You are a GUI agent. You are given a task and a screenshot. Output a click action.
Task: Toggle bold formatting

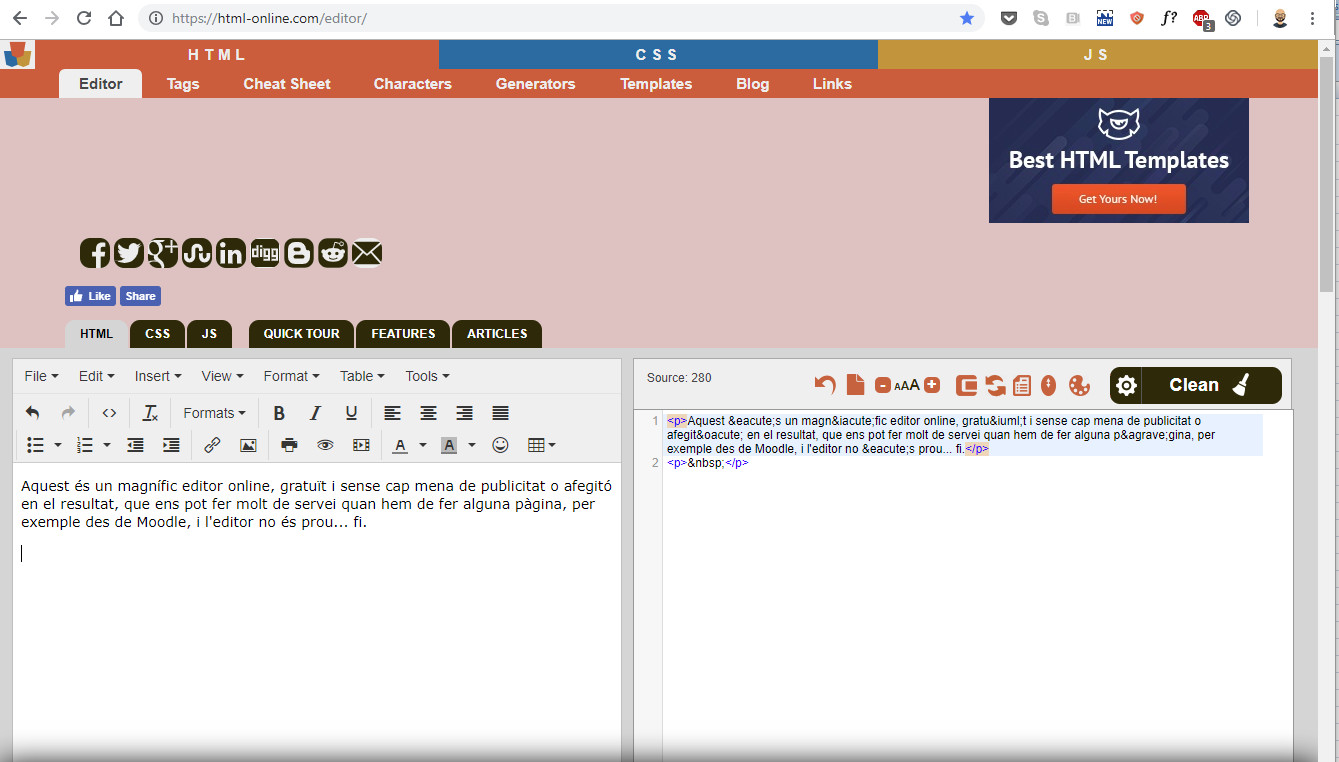coord(279,413)
